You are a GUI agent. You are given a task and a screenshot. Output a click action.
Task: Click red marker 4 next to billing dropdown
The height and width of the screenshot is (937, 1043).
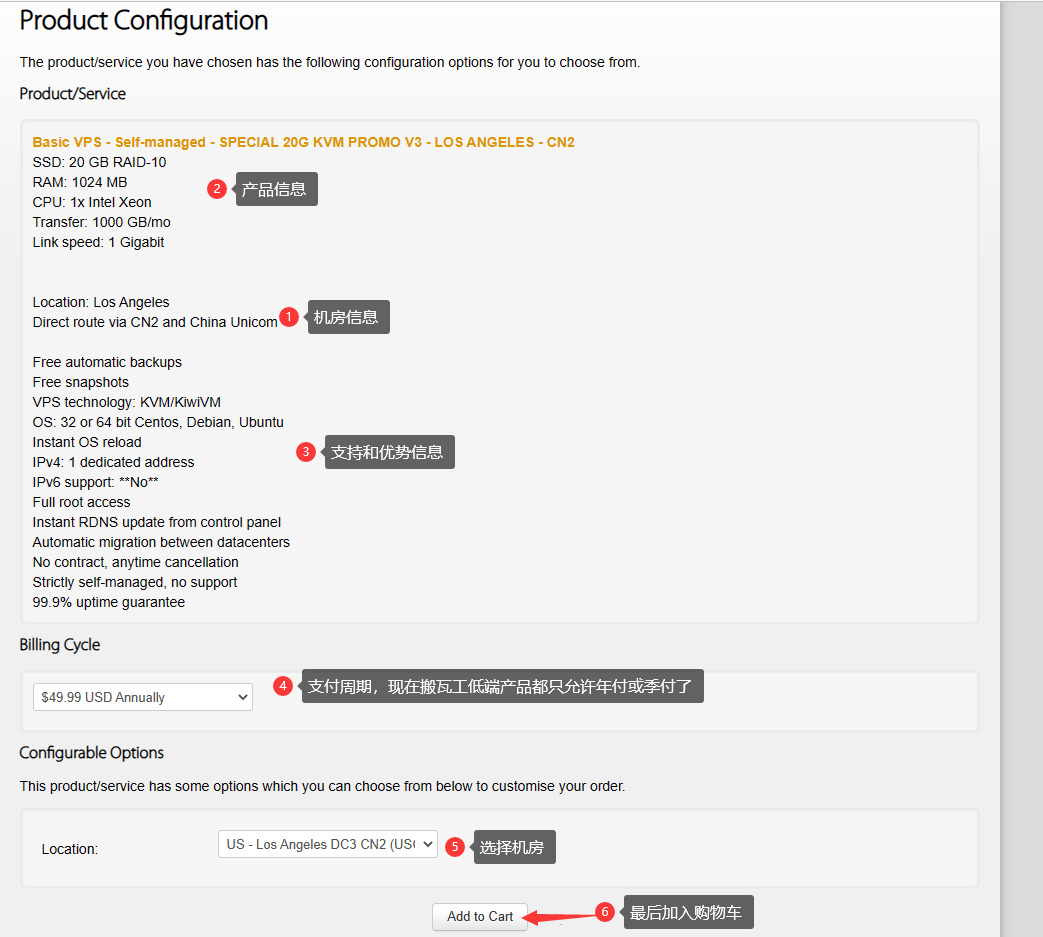pos(283,686)
